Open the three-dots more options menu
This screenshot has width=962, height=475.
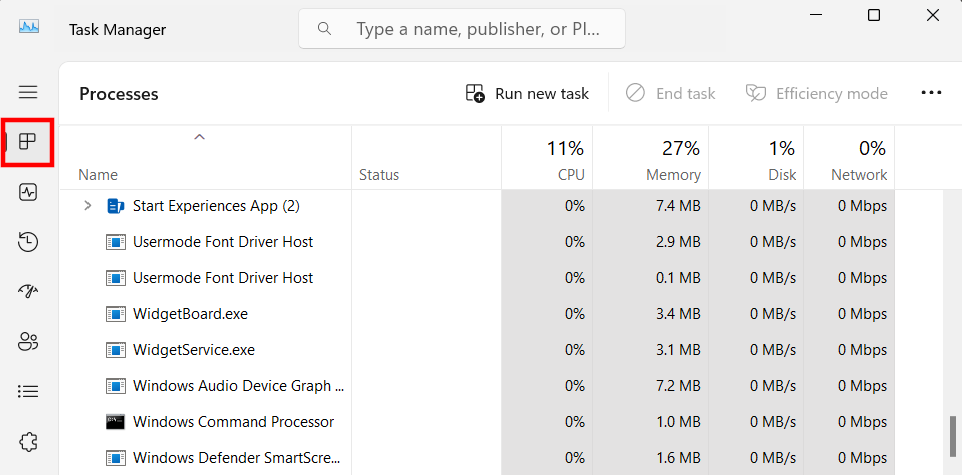point(931,93)
